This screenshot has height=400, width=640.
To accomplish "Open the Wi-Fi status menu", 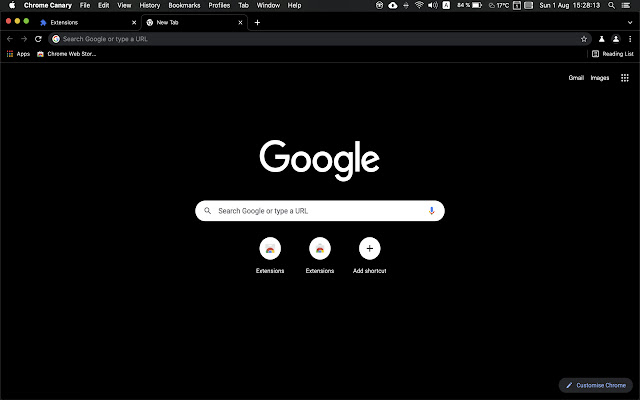I will [419, 5].
